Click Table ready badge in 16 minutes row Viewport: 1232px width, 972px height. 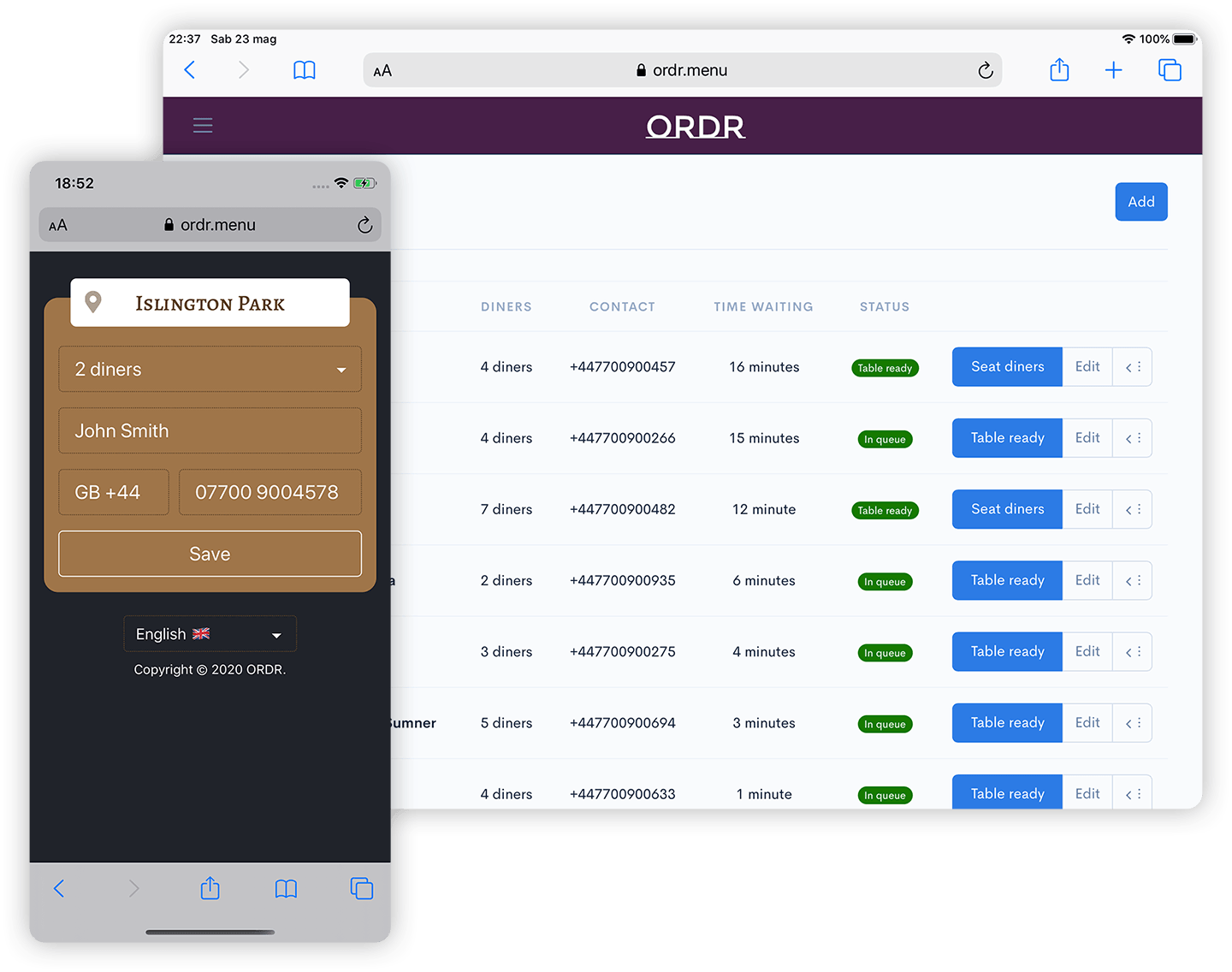pos(885,368)
